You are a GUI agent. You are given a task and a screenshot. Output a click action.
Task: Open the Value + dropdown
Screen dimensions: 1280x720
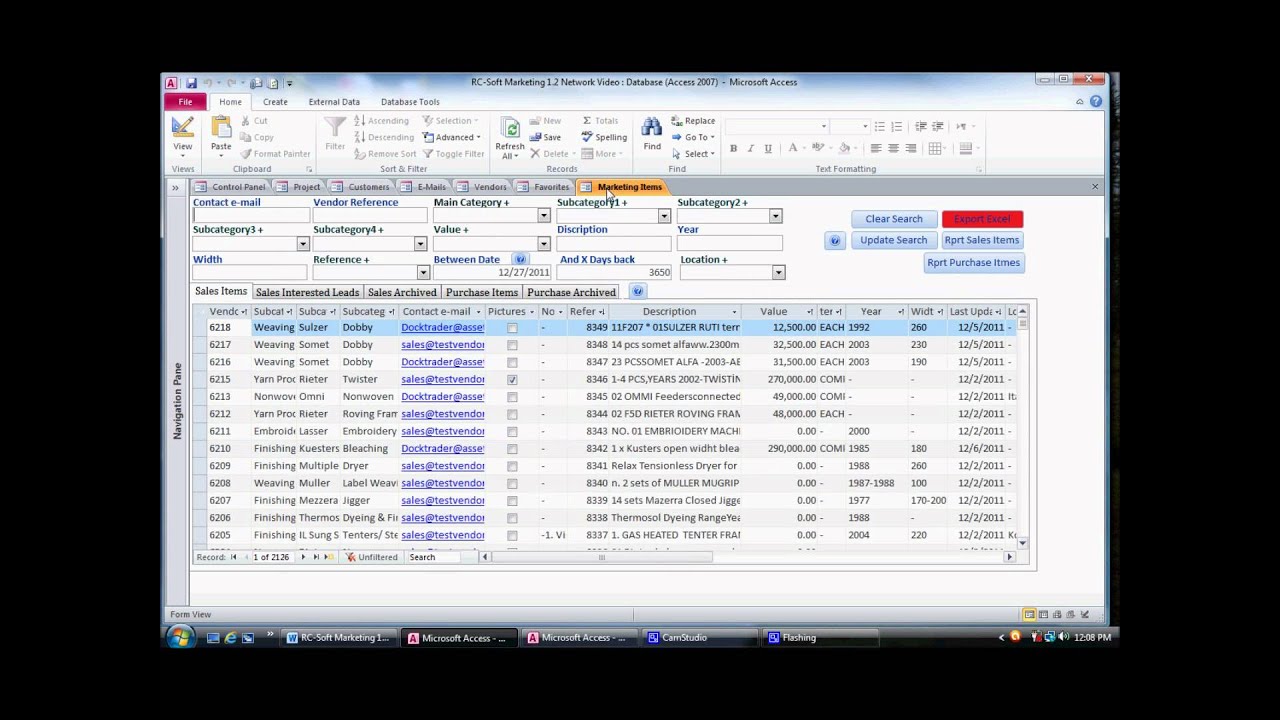[543, 244]
